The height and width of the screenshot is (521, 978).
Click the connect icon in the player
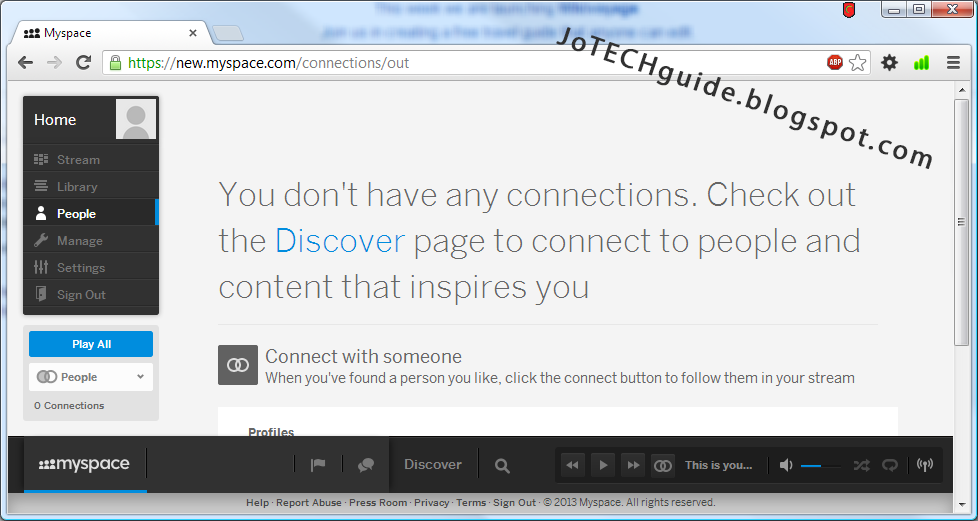coord(662,465)
